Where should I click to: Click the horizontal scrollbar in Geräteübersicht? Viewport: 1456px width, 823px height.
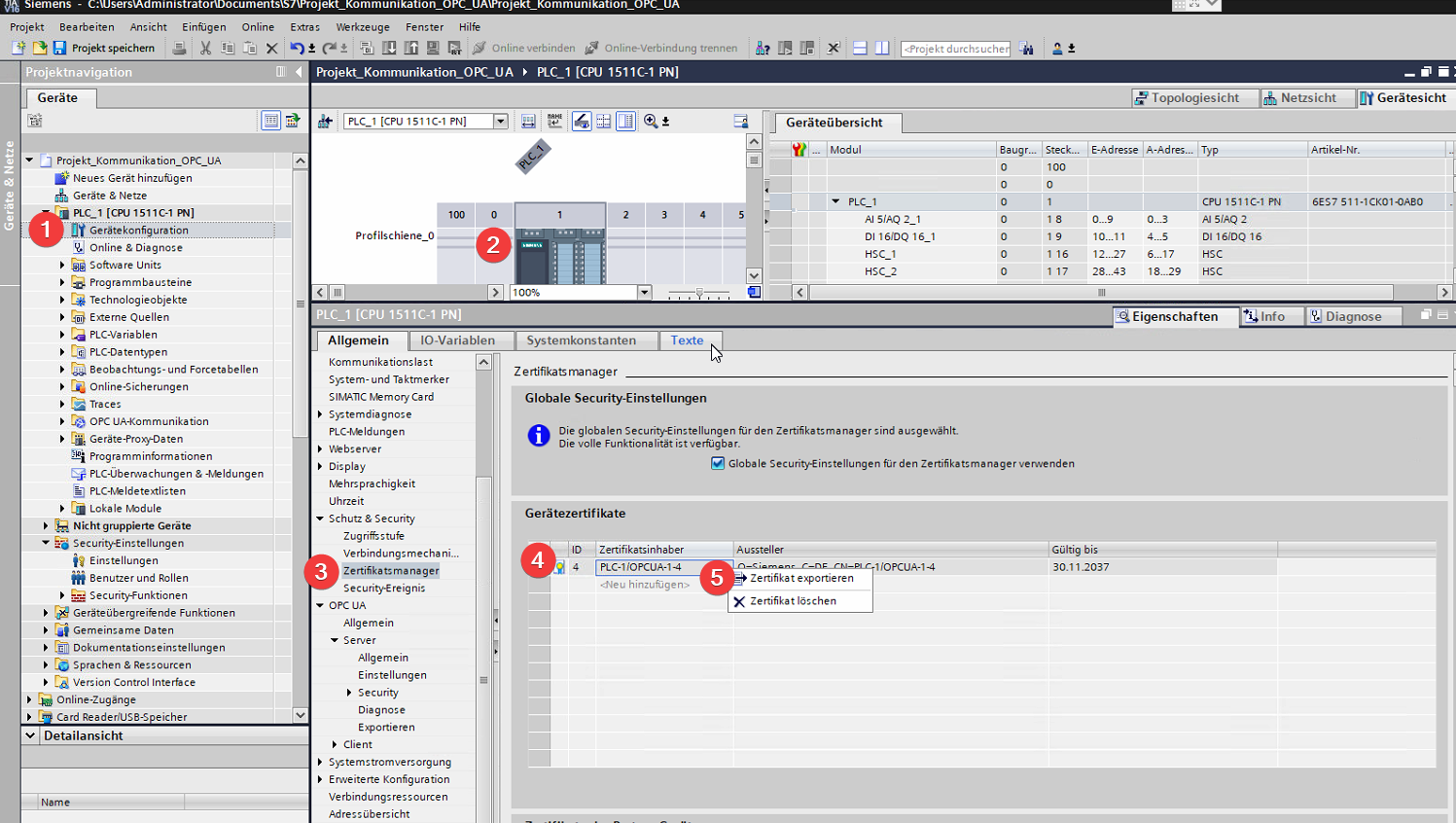click(1101, 292)
